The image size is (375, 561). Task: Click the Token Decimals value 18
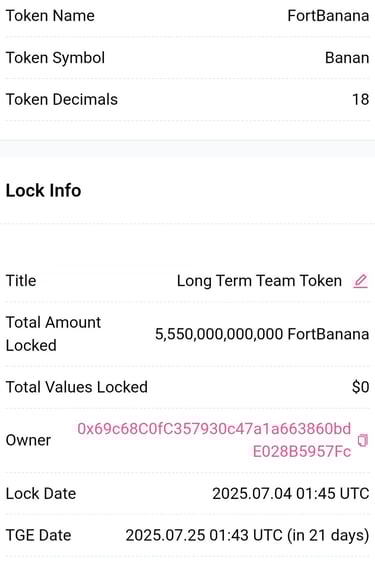(360, 99)
